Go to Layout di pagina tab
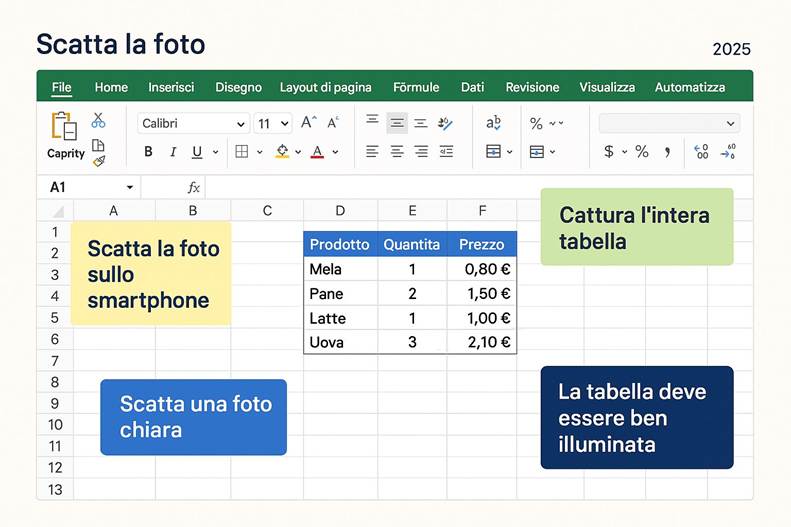 coord(325,87)
